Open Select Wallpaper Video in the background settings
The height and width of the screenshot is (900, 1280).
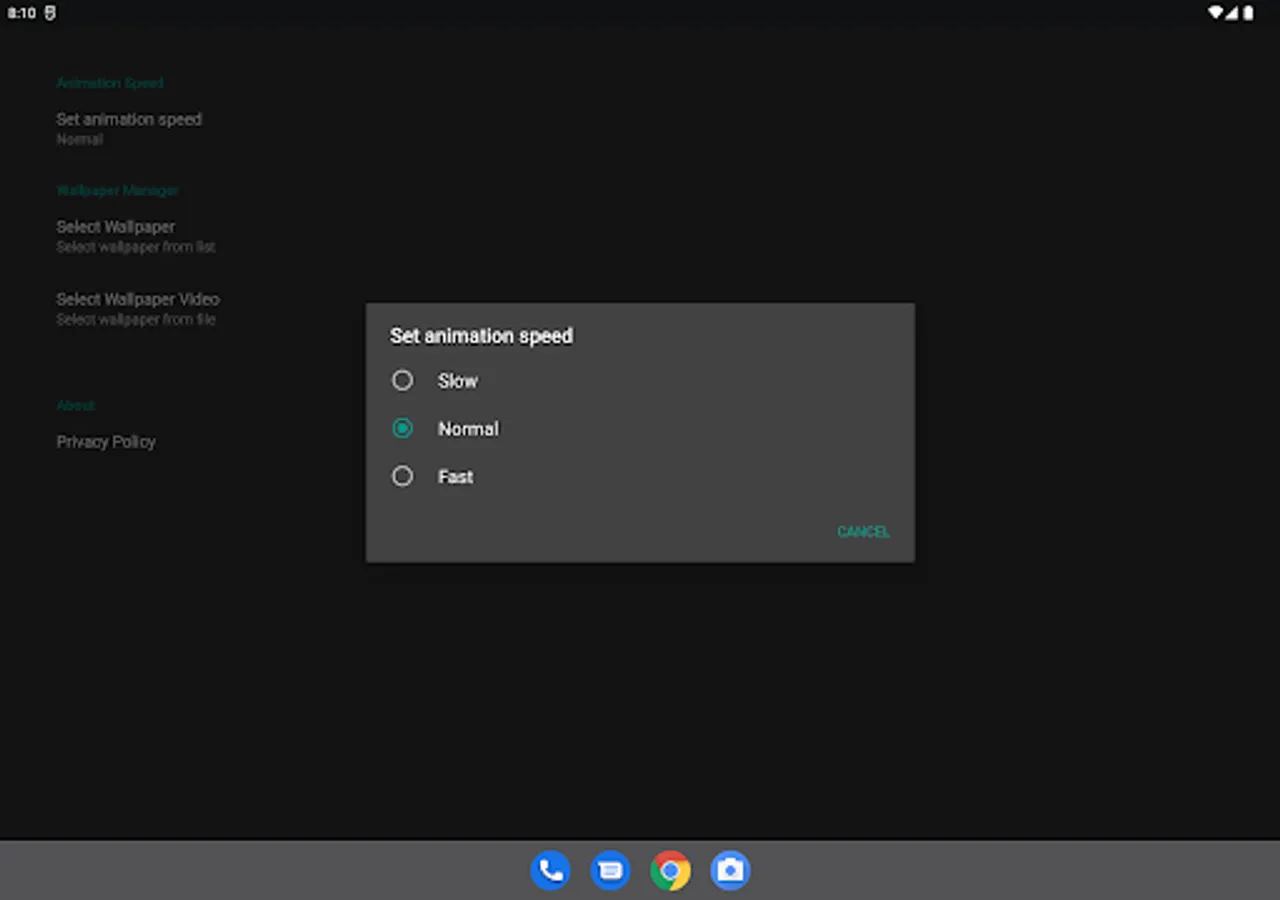point(138,308)
